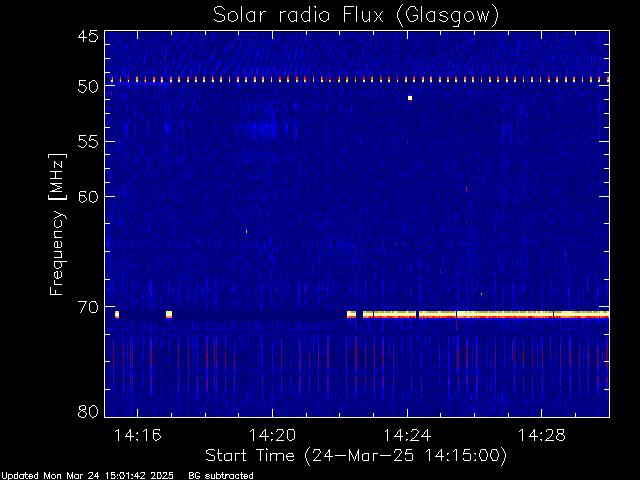Click the "80" frequency tick label
This screenshot has width=640, height=480.
coord(88,411)
